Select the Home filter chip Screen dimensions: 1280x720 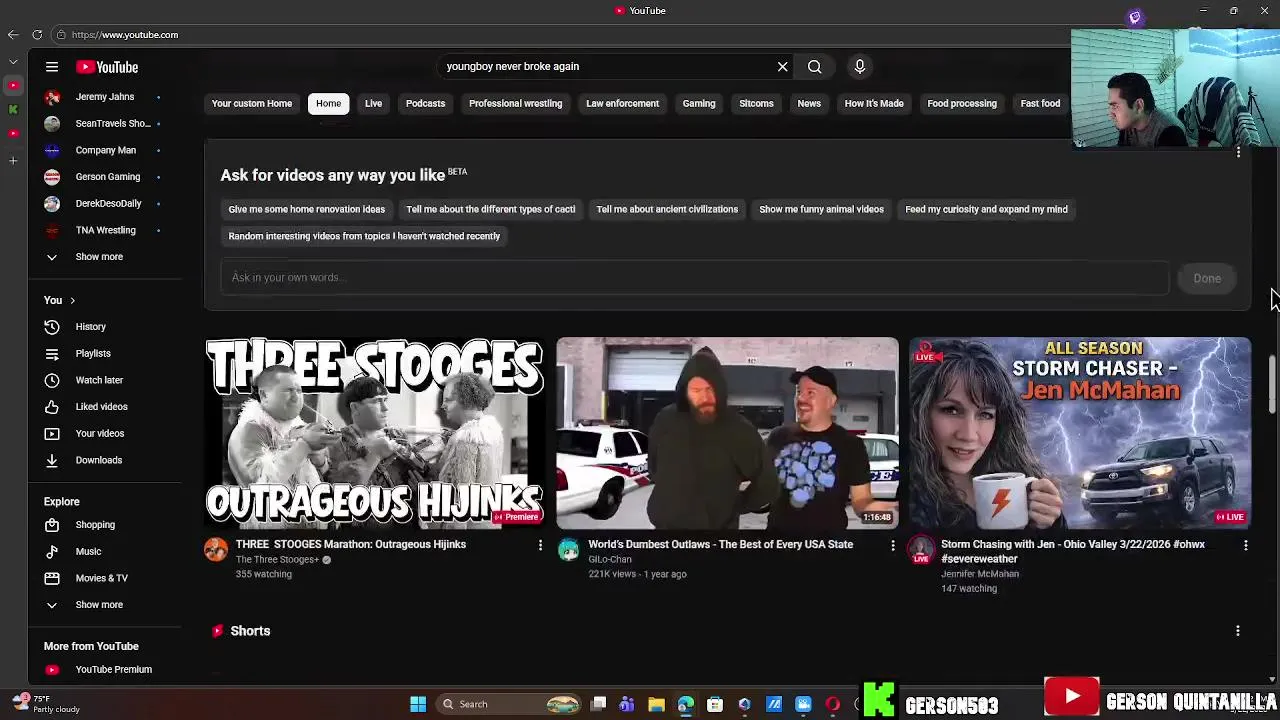point(328,103)
